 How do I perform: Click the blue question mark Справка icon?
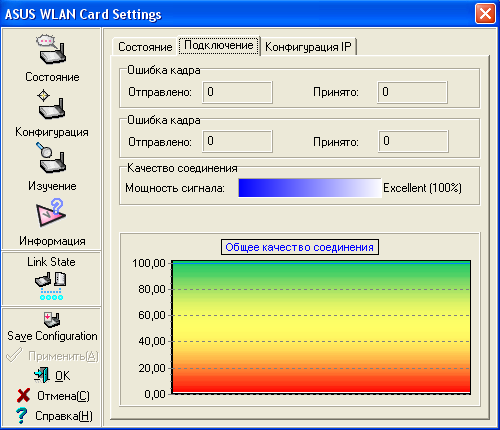pyautogui.click(x=22, y=416)
